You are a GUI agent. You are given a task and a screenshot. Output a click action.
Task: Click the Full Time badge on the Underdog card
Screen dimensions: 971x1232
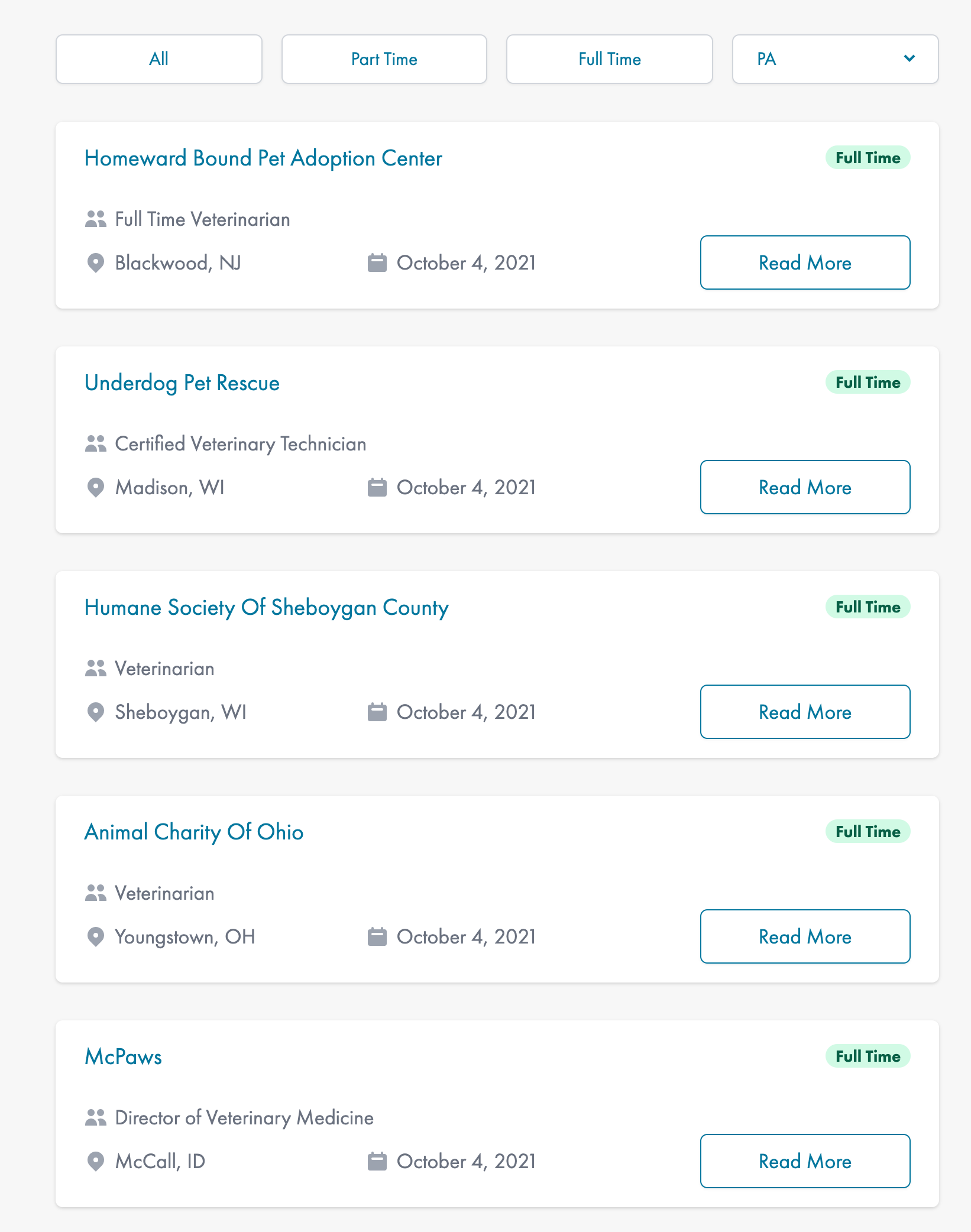tap(867, 382)
